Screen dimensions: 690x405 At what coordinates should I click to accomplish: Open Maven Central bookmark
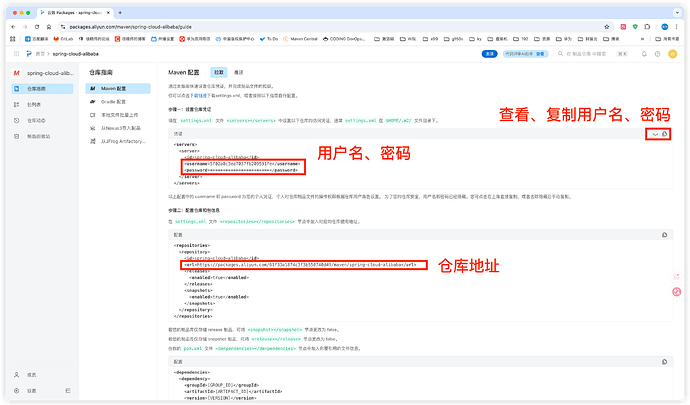coord(301,39)
